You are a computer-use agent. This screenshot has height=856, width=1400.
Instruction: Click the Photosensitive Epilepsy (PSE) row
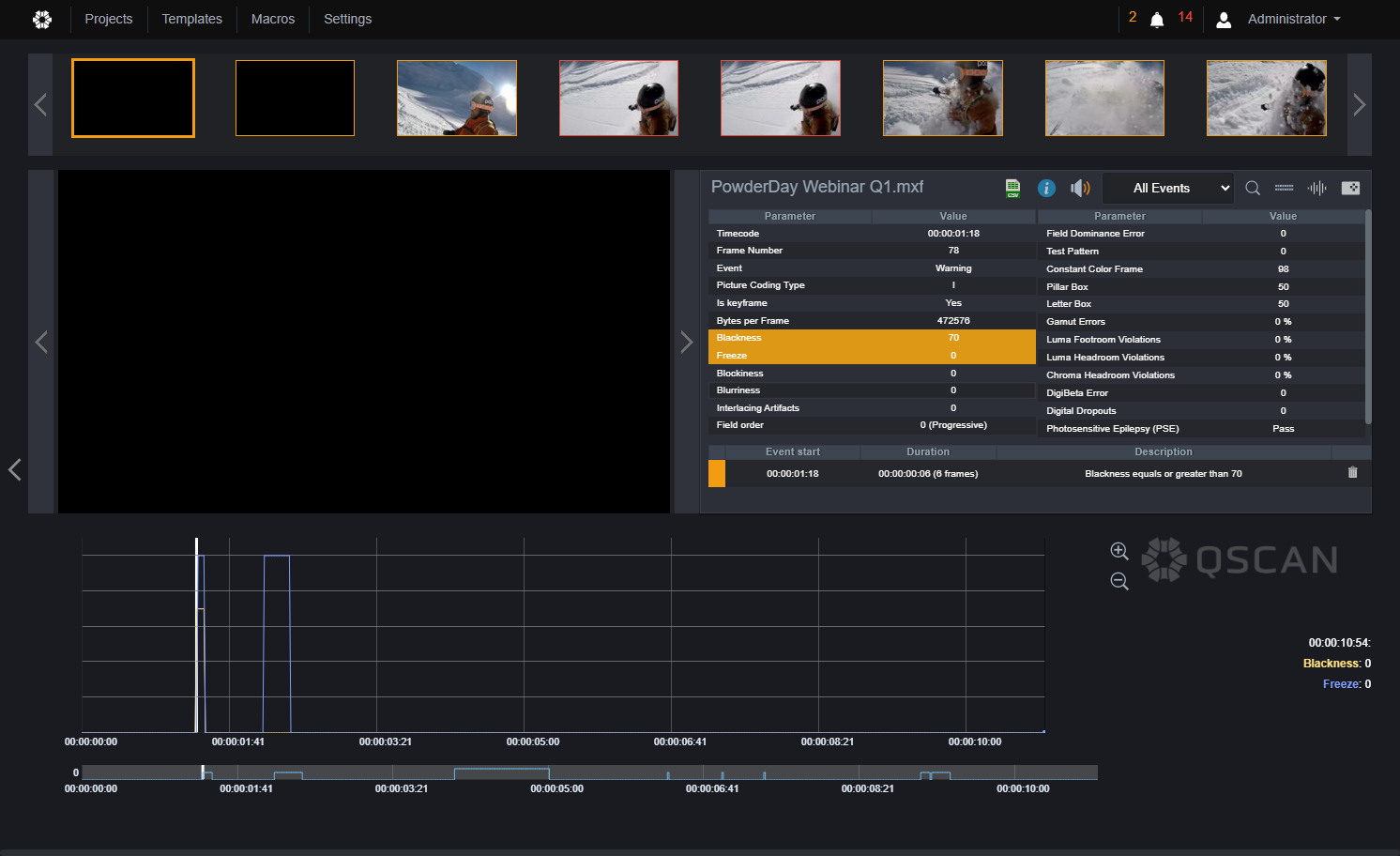click(x=1201, y=429)
